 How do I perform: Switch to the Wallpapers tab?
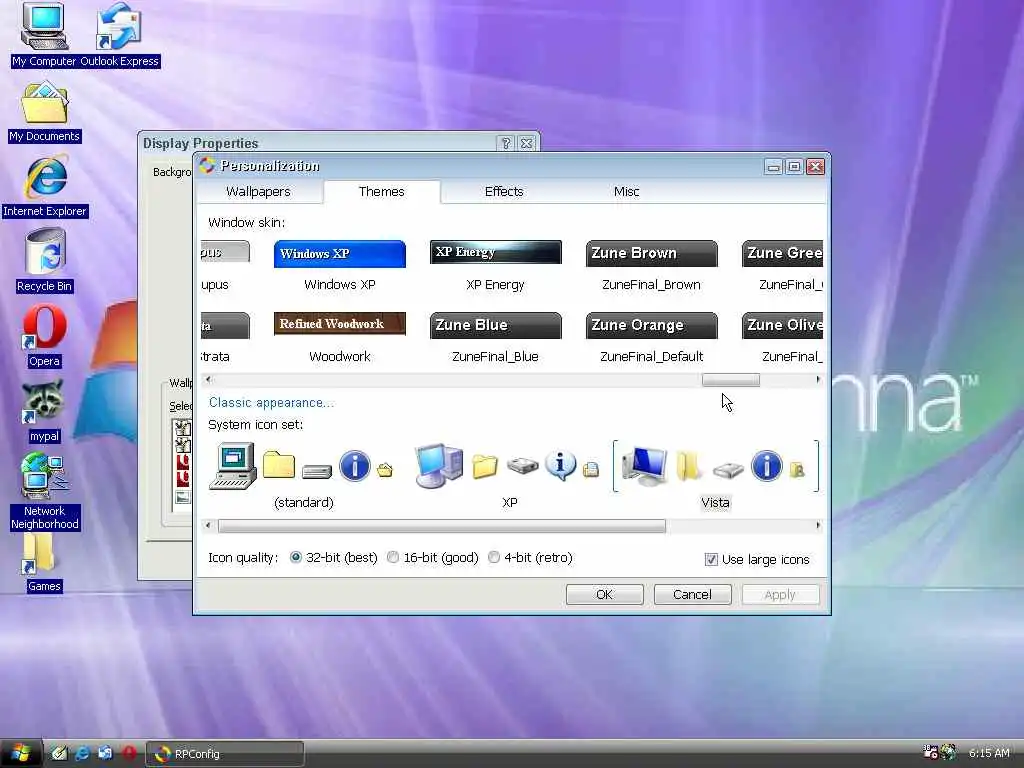[258, 191]
